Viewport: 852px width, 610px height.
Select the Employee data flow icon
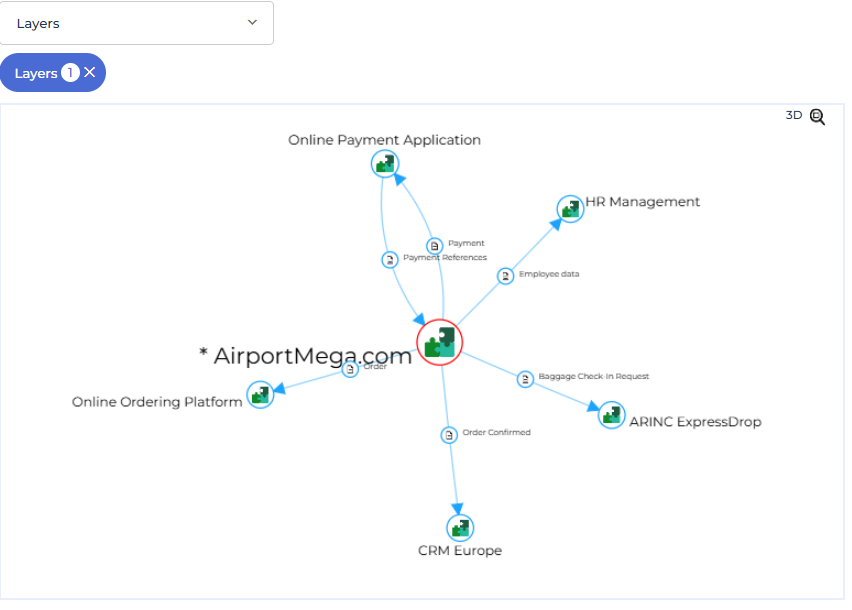click(506, 275)
